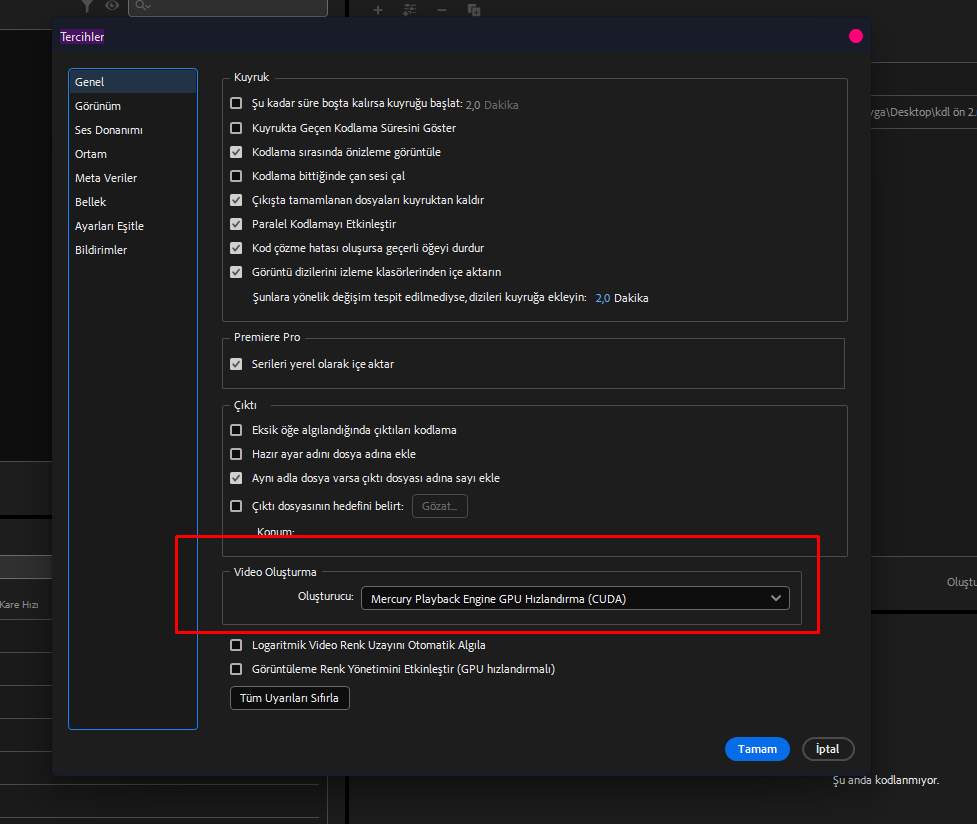977x824 pixels.
Task: Enable 'Görüntüleme Renk Yönetimini Etkinleştir' checkbox
Action: (x=236, y=669)
